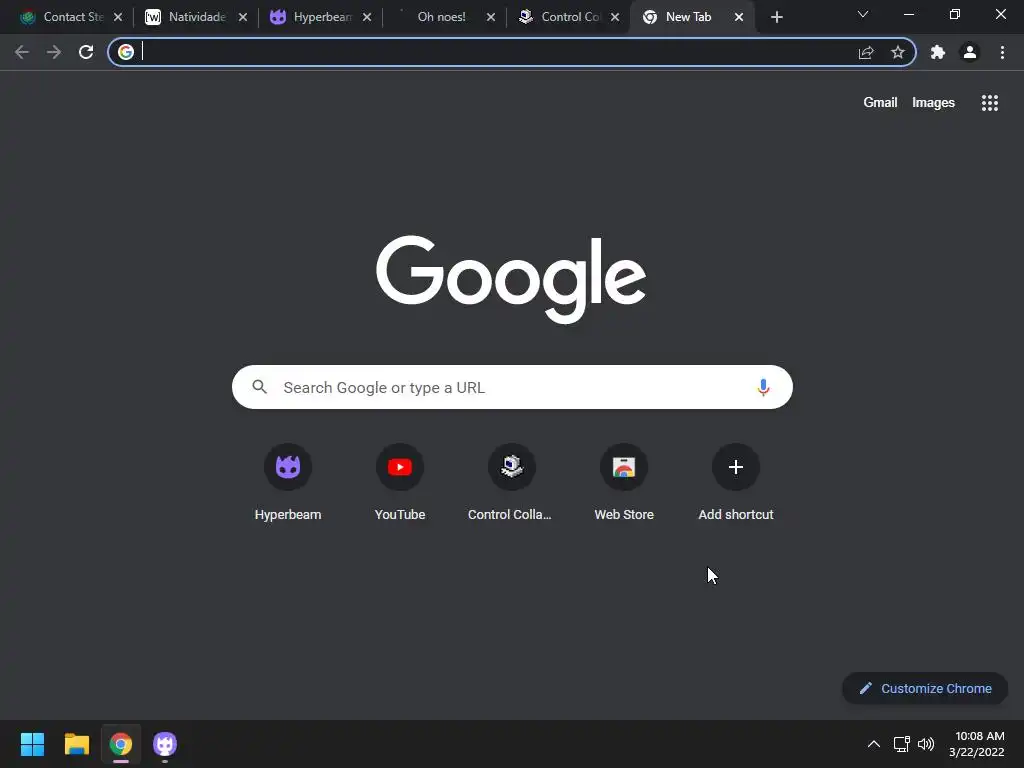This screenshot has width=1024, height=768.
Task: Open the YouTube shortcut tile
Action: (x=400, y=483)
